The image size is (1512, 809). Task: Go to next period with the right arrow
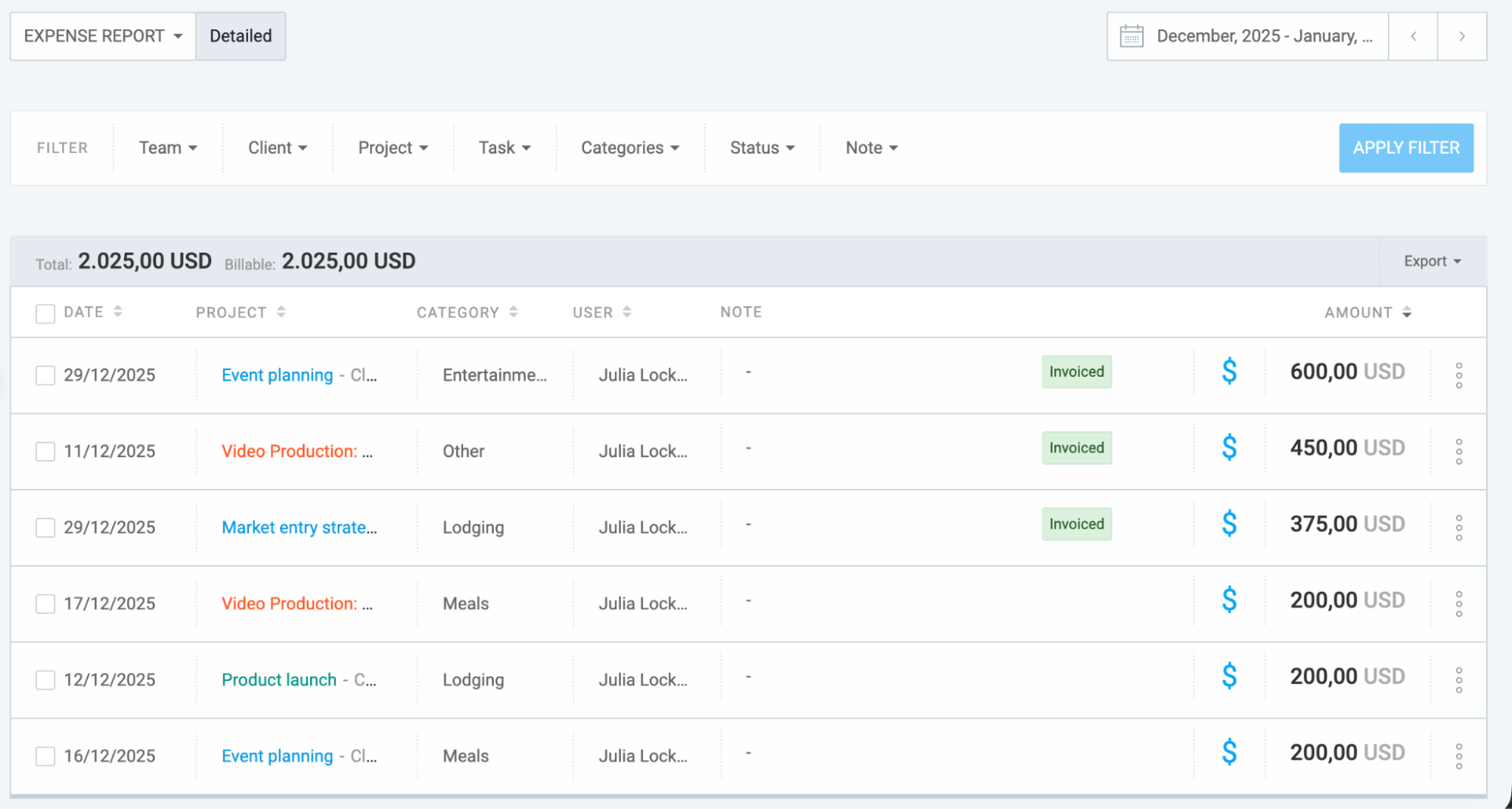click(x=1461, y=36)
